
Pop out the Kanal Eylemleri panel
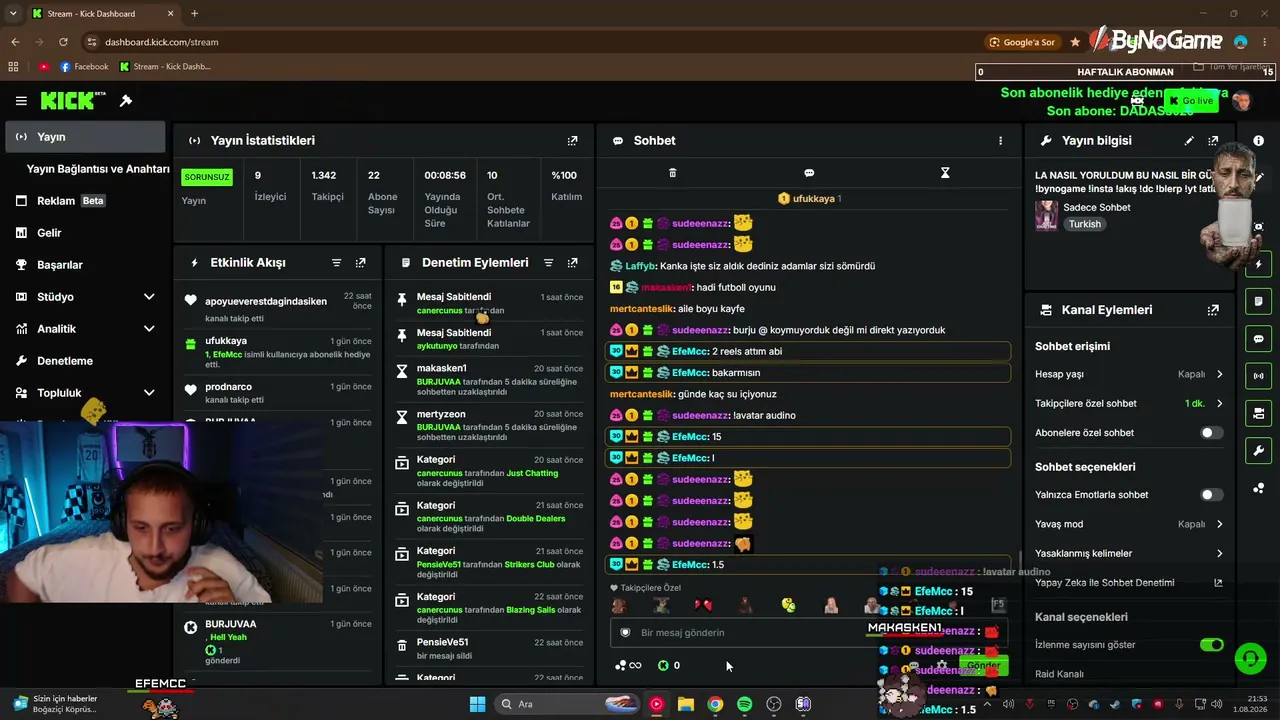tap(1213, 310)
